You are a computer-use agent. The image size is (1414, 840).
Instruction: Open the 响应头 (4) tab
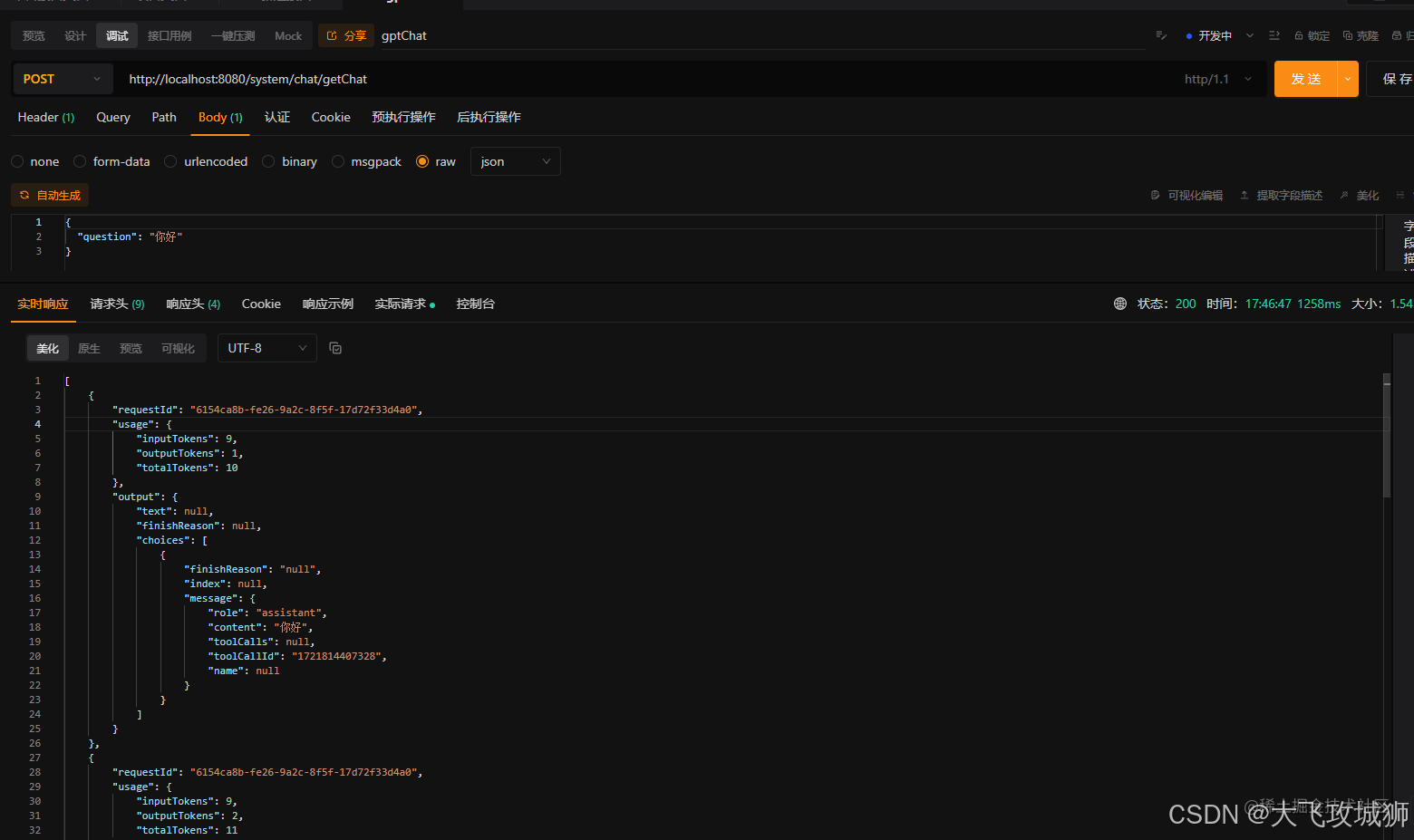(x=193, y=304)
